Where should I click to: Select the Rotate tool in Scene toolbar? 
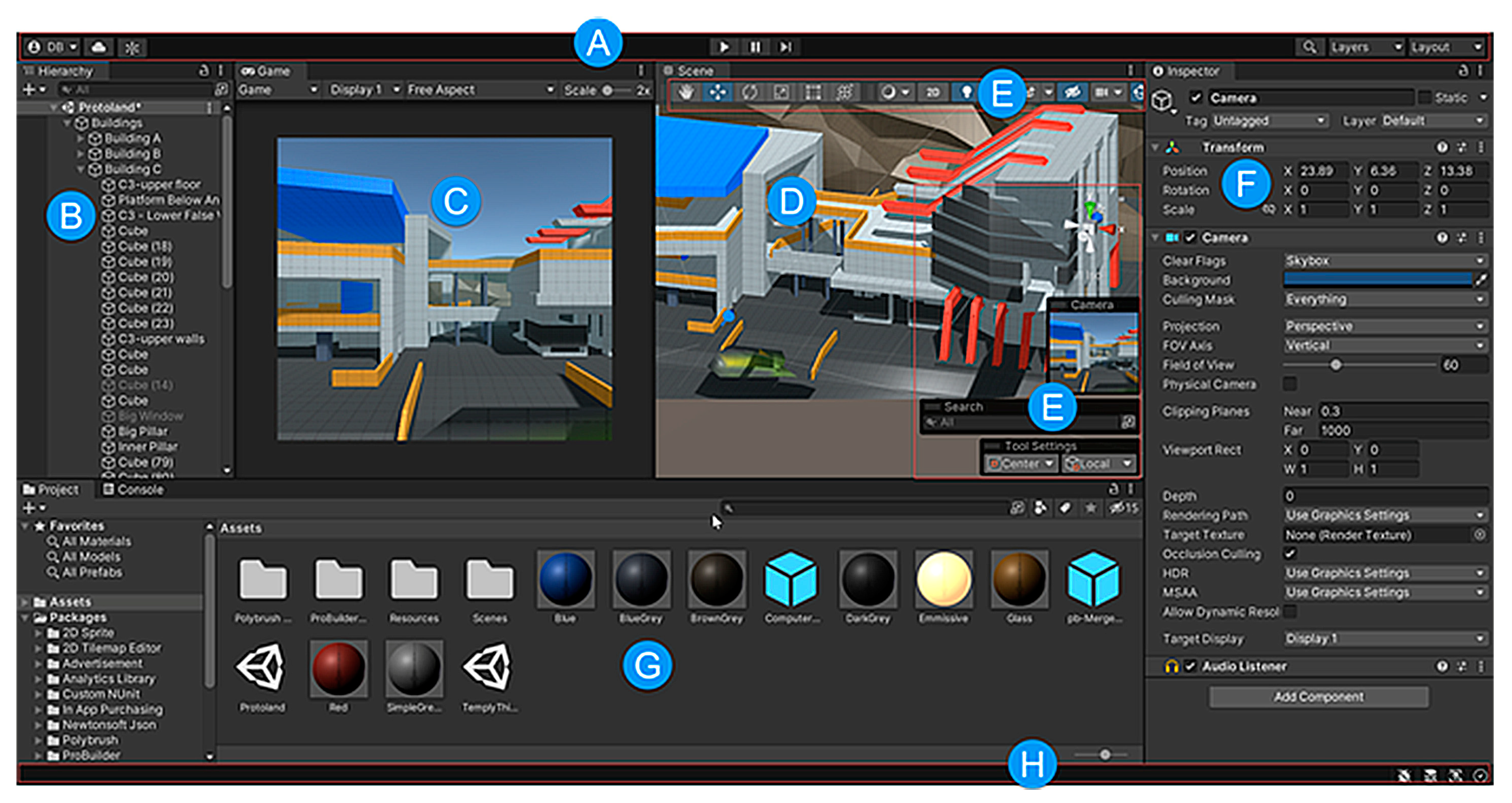point(750,92)
